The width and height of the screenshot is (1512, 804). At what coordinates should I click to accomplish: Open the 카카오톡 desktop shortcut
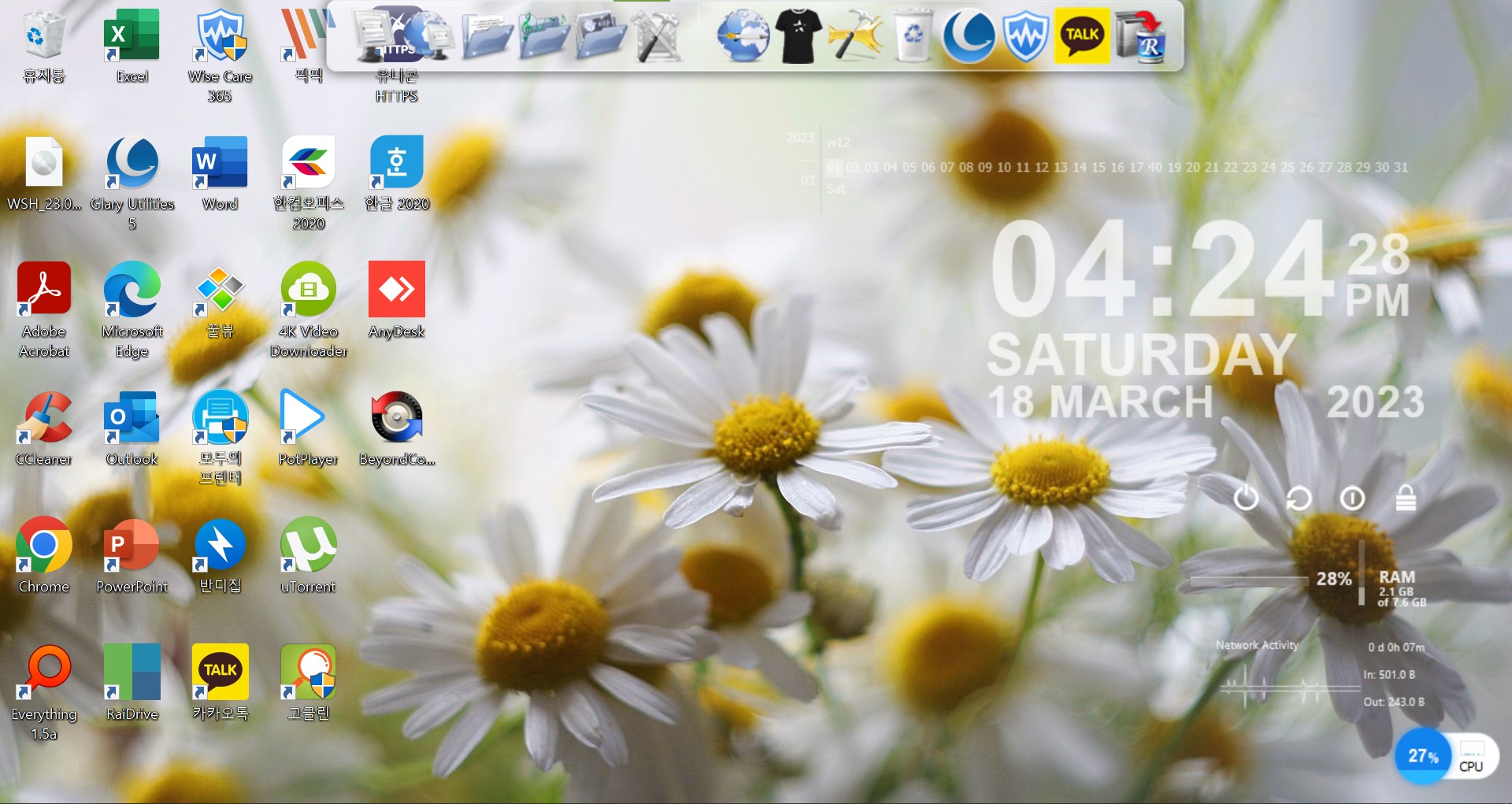pos(220,684)
